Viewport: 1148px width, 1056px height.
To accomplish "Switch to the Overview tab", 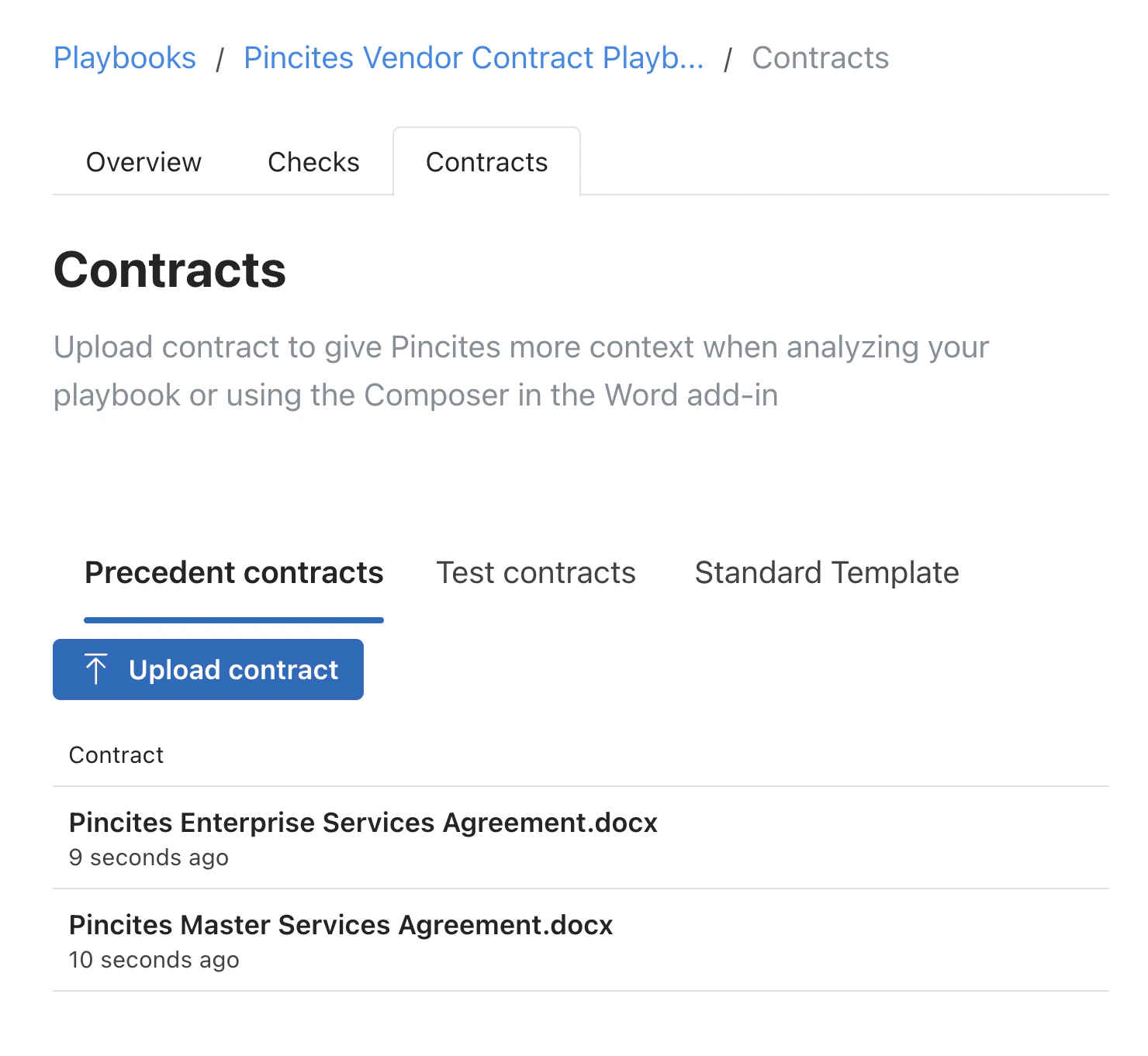I will [143, 162].
